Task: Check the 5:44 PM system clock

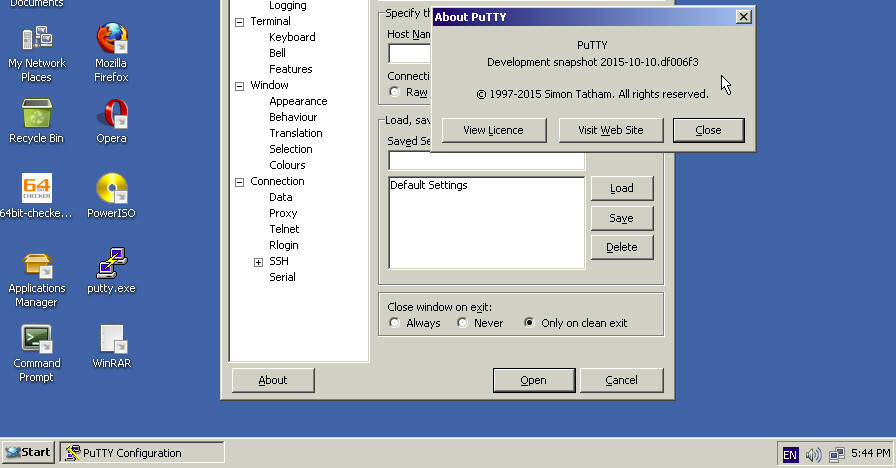Action: pyautogui.click(x=870, y=453)
